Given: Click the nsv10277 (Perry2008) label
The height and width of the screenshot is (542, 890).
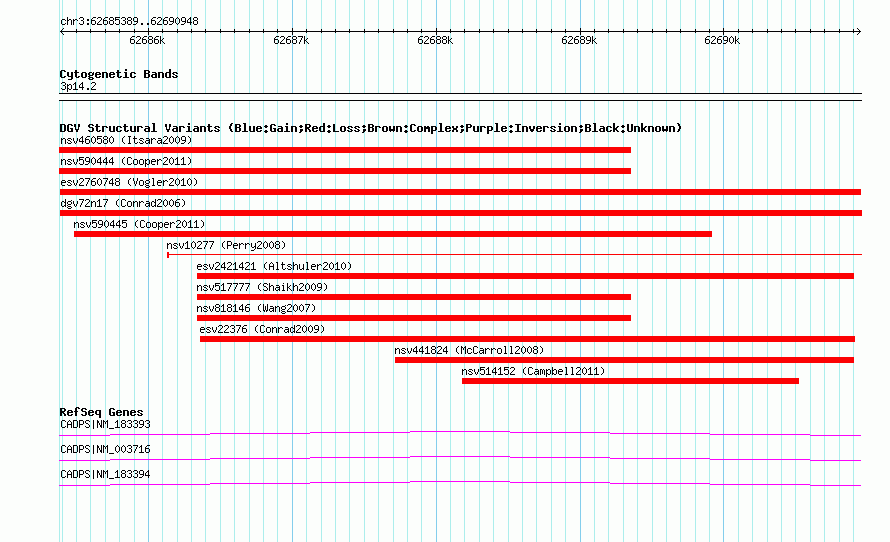Looking at the screenshot, I should [x=226, y=245].
